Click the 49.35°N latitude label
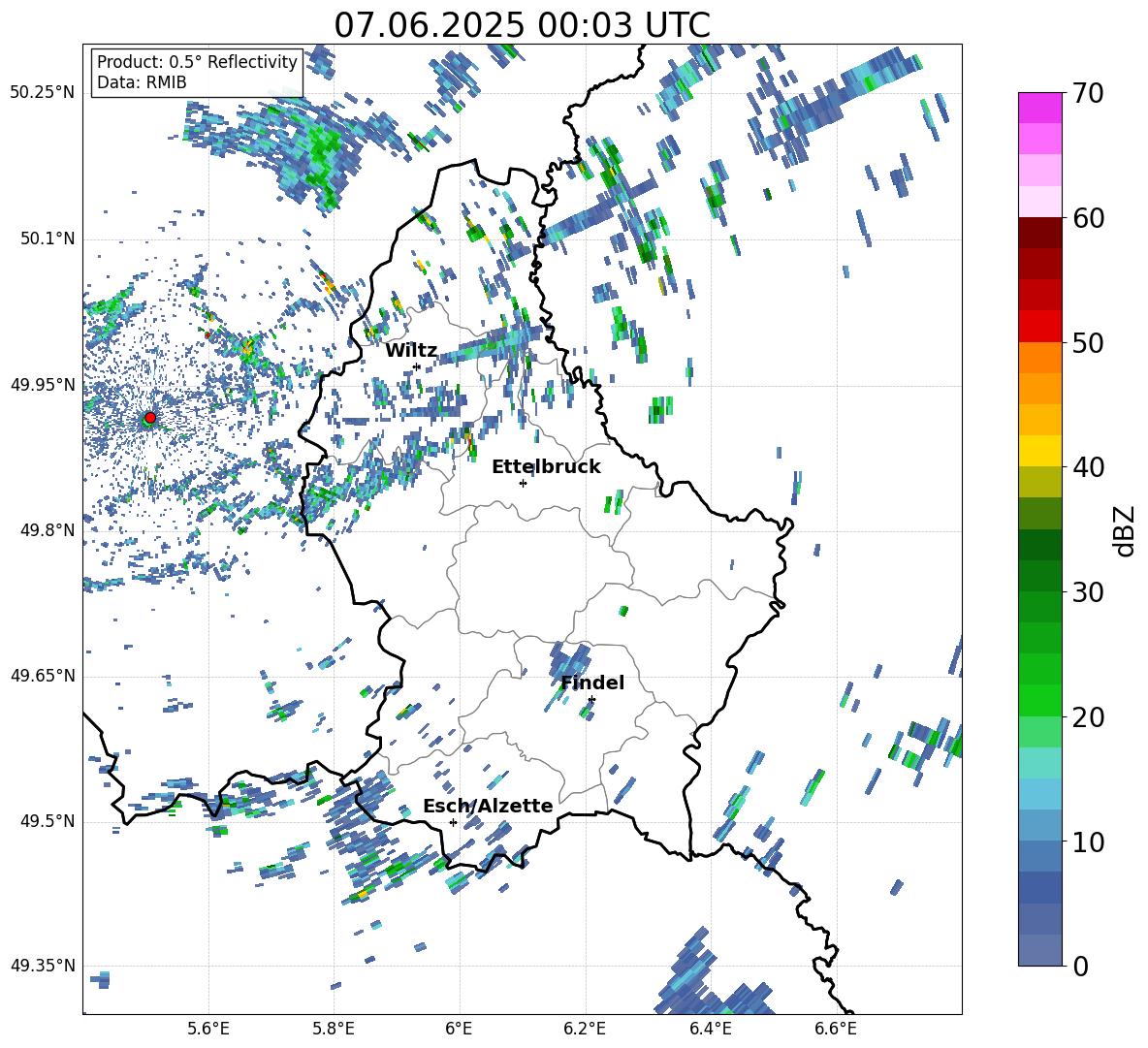Image resolution: width=1148 pixels, height=1048 pixels. (43, 966)
